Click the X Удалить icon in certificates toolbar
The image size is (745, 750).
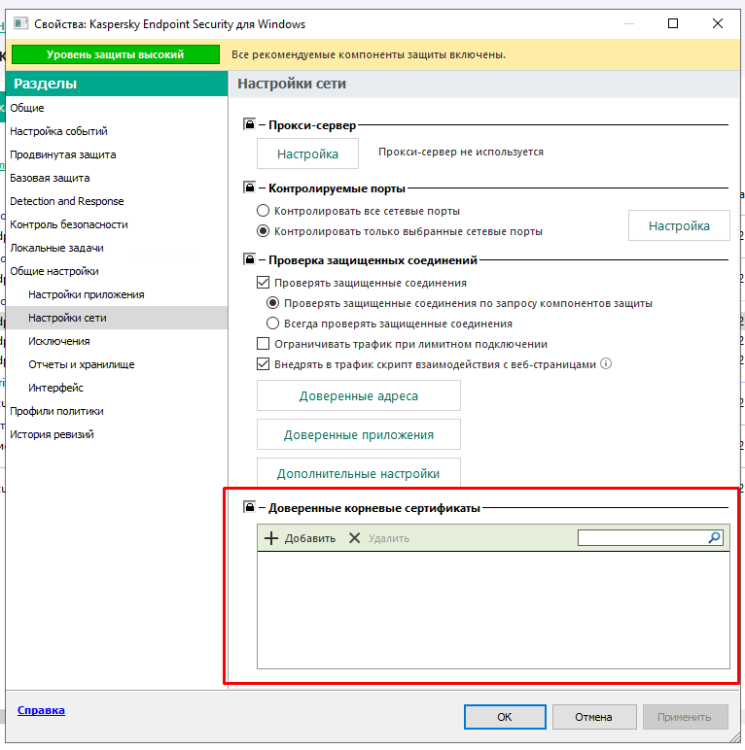coord(354,538)
